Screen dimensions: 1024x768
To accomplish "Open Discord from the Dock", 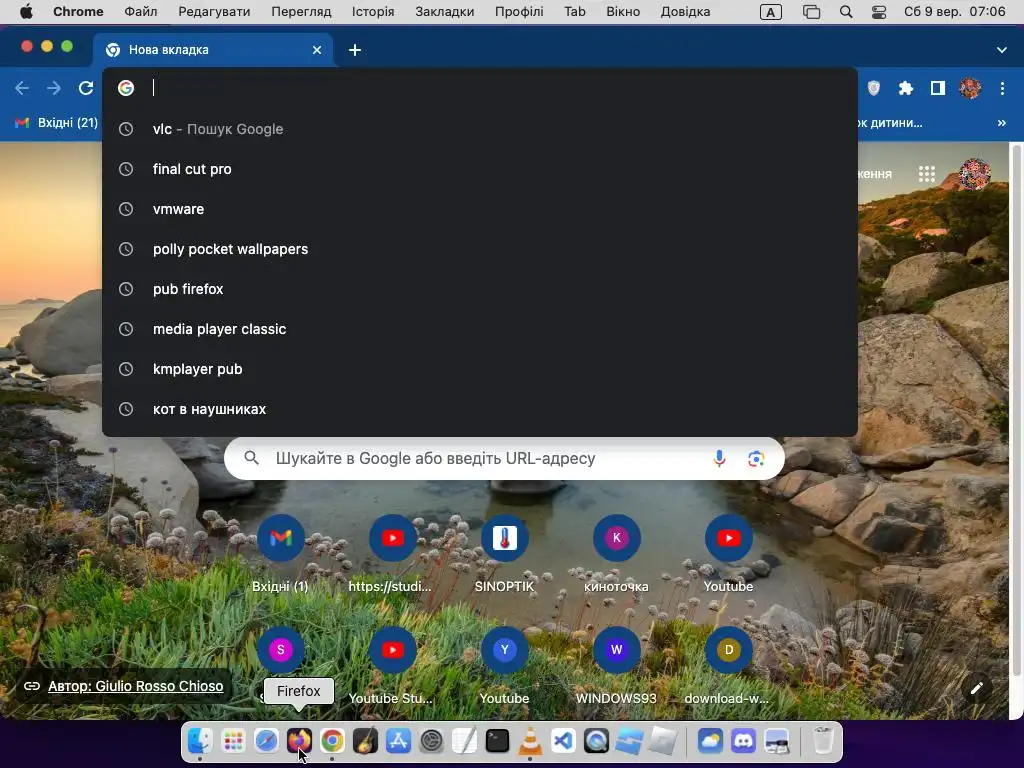I will [743, 741].
